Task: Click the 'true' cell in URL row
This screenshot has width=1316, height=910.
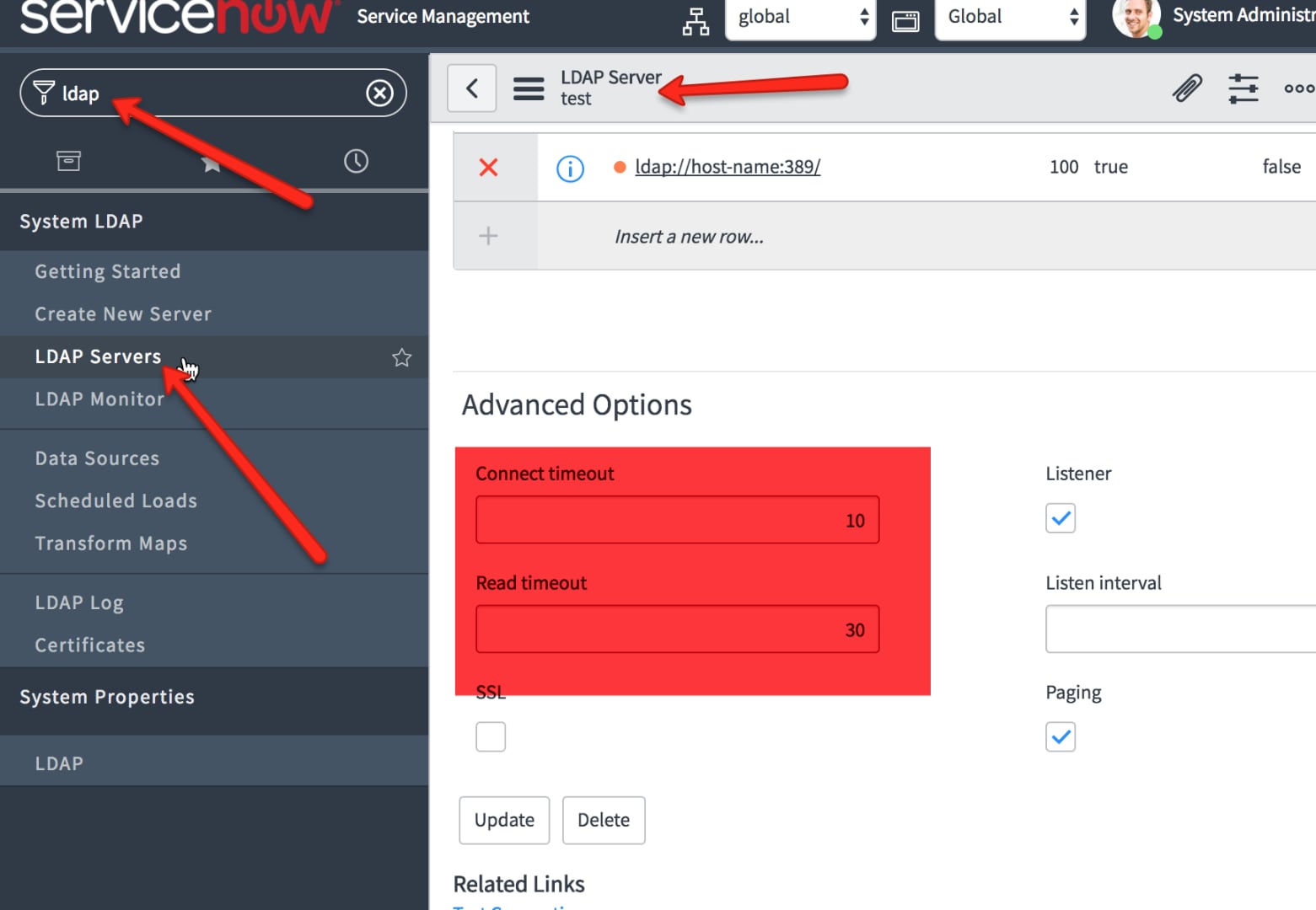Action: [1111, 167]
